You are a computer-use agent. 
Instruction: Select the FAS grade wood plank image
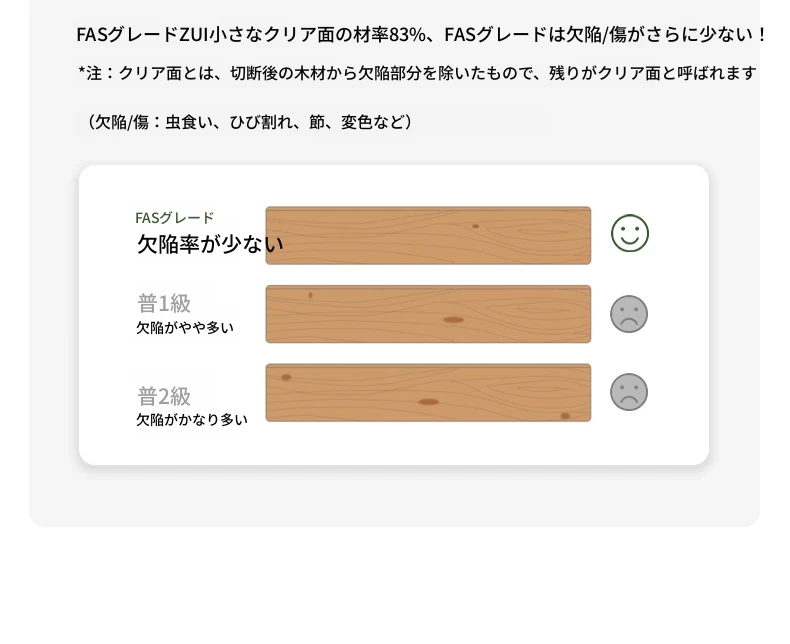point(428,235)
